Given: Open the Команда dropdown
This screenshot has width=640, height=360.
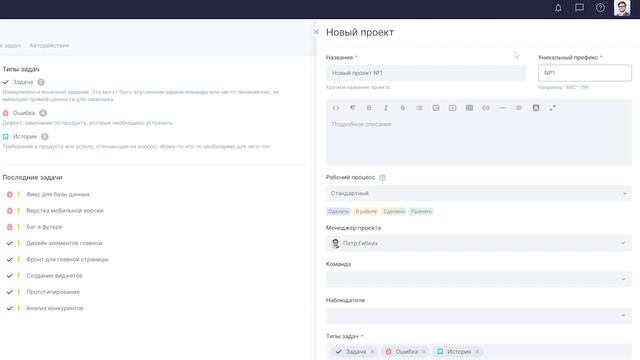Looking at the screenshot, I should click(479, 279).
